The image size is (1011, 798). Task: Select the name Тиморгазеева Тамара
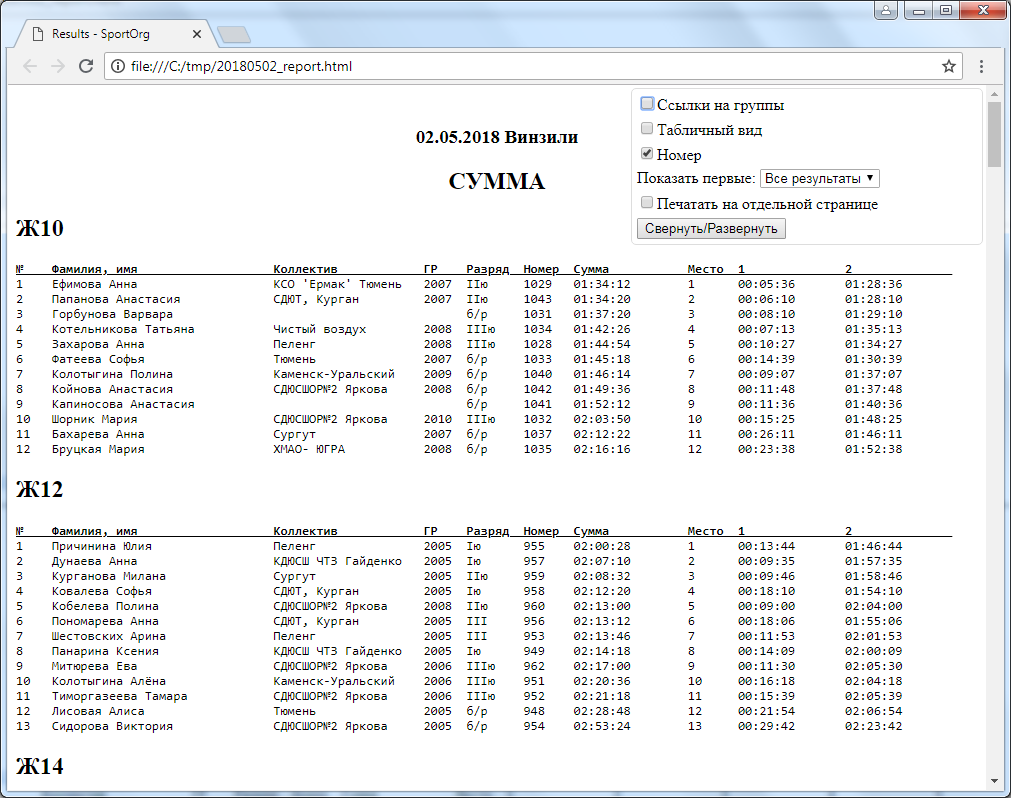pos(119,696)
